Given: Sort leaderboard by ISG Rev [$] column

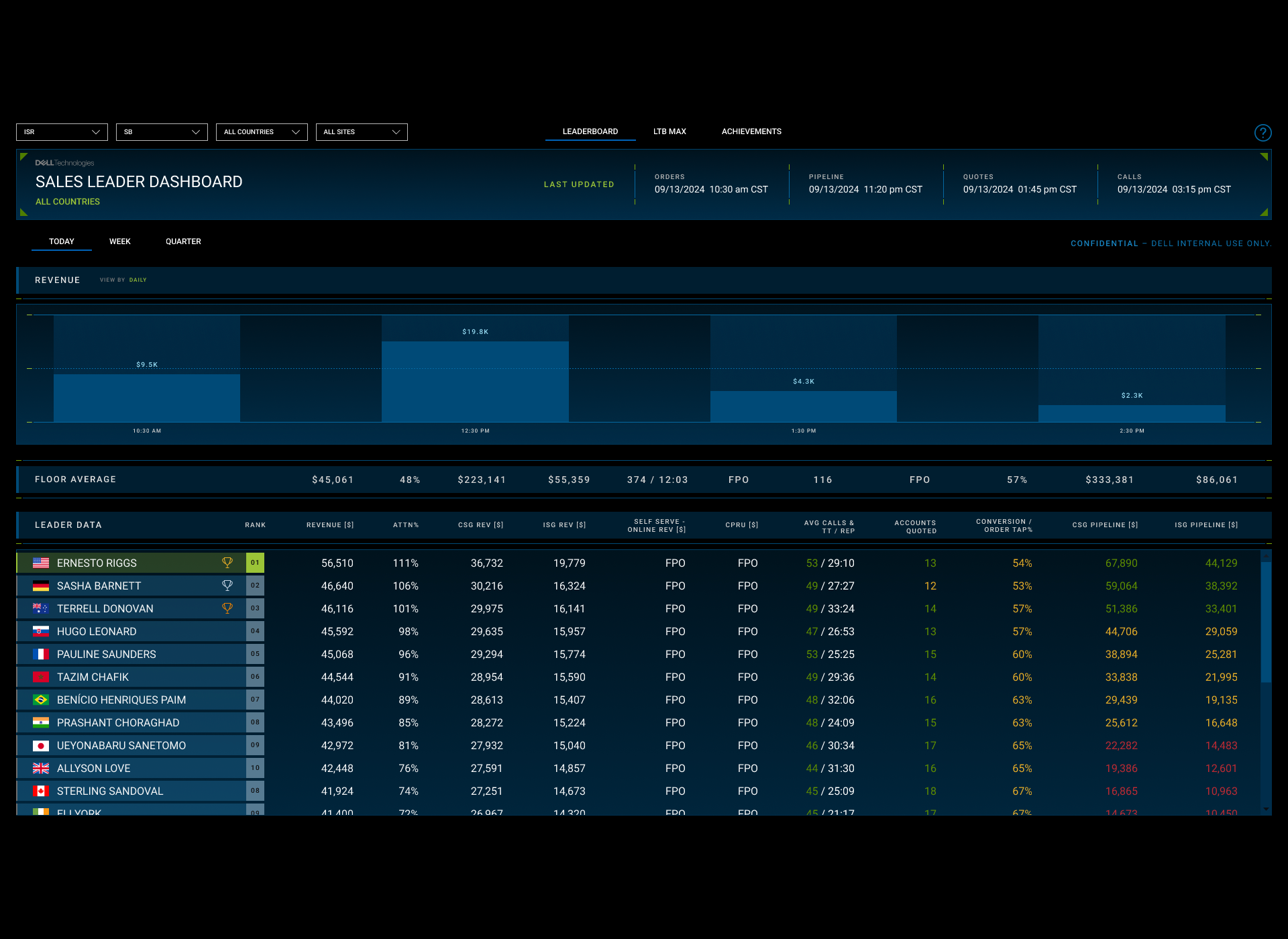Looking at the screenshot, I should click(x=564, y=525).
